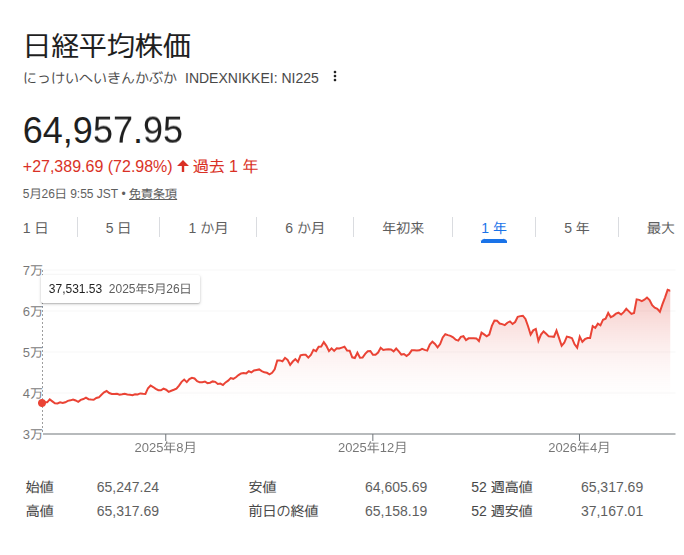Switch chart to 5年 range

point(577,228)
